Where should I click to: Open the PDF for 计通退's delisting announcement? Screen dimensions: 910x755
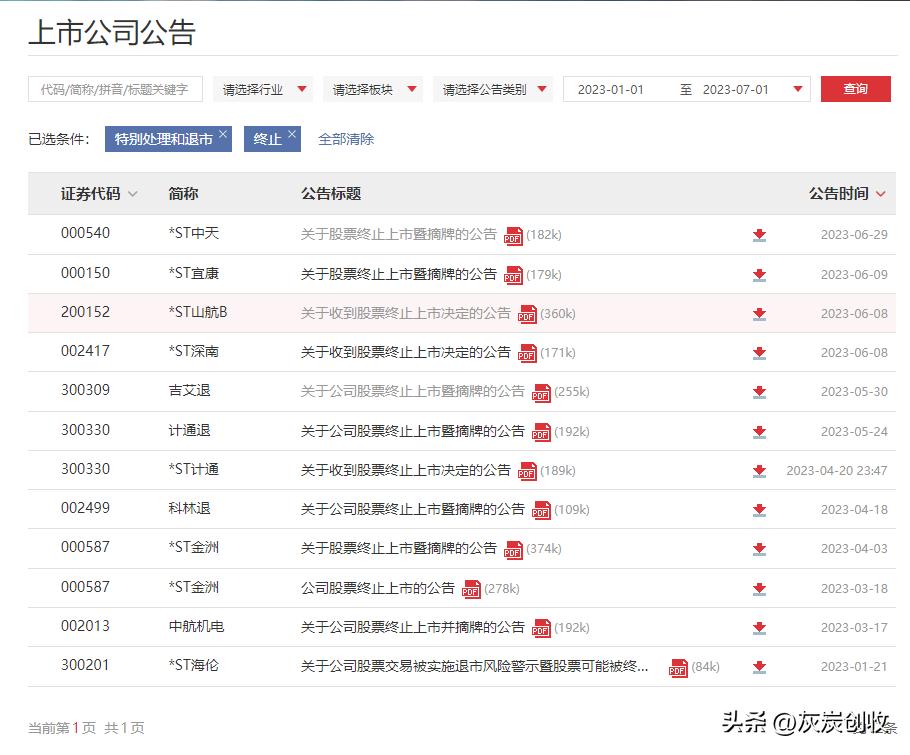click(541, 432)
